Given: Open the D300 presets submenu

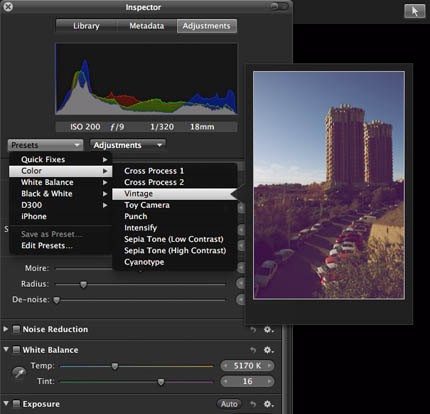Looking at the screenshot, I should click(61, 205).
